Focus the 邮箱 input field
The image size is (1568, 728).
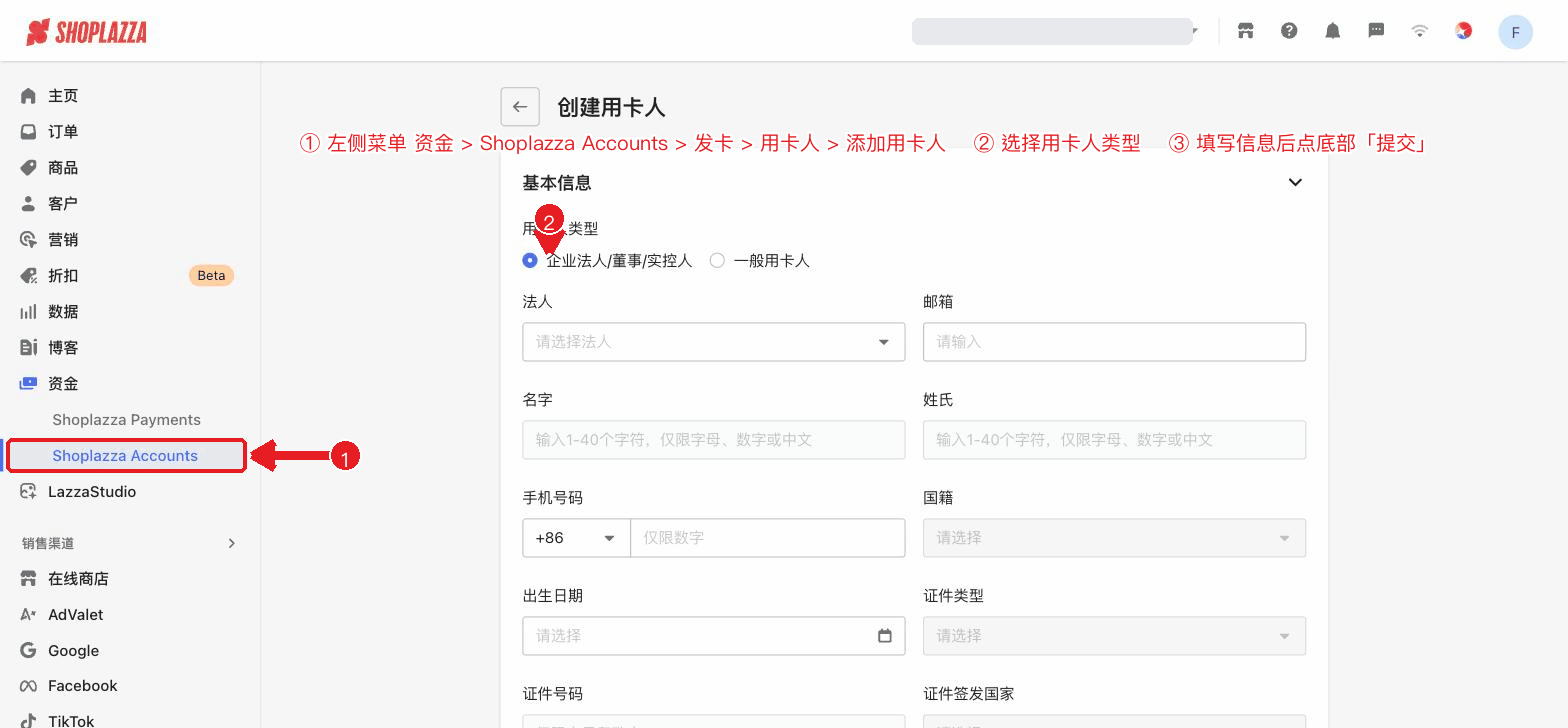tap(1114, 342)
